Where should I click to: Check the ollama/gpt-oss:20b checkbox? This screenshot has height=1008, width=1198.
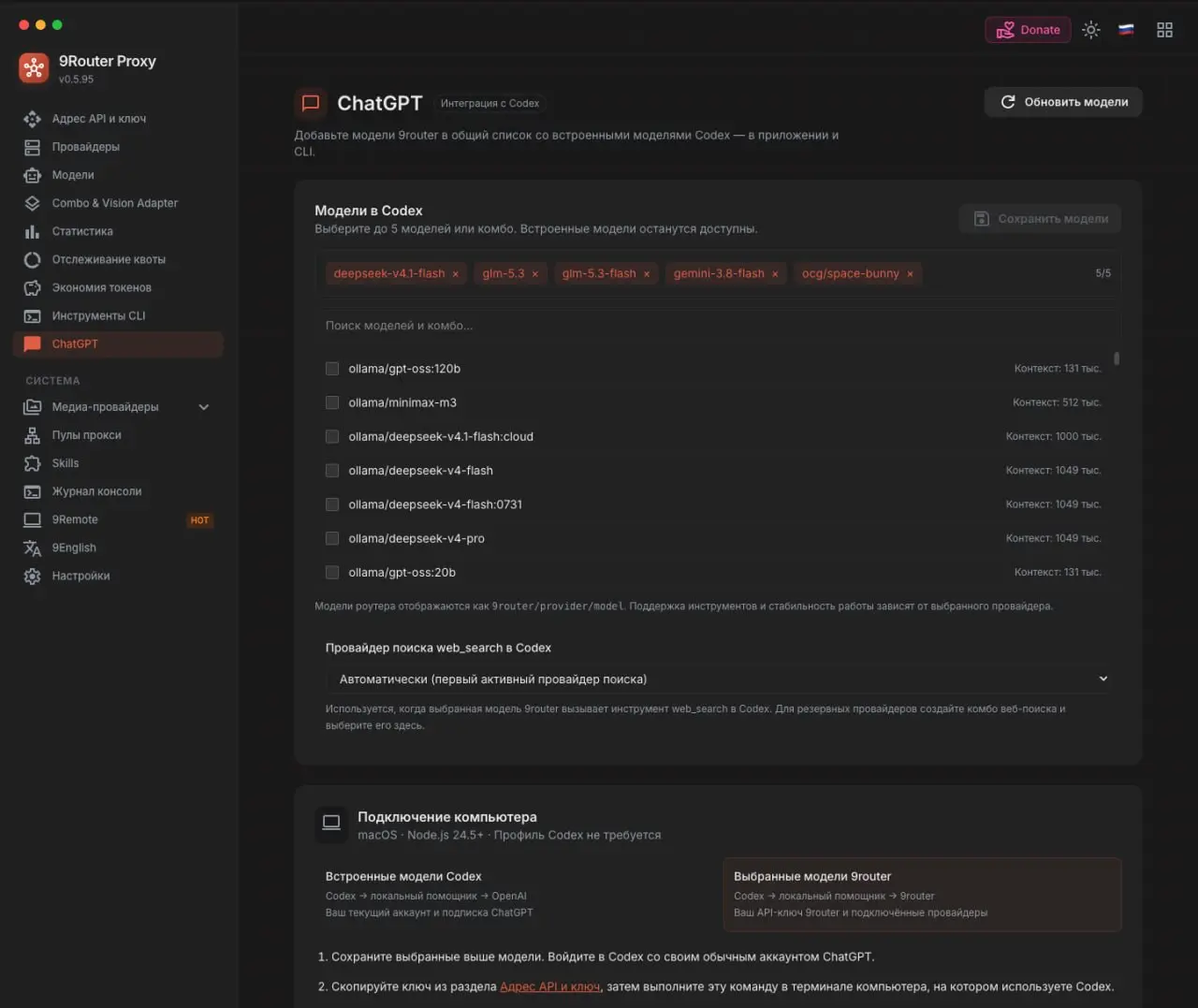[332, 572]
